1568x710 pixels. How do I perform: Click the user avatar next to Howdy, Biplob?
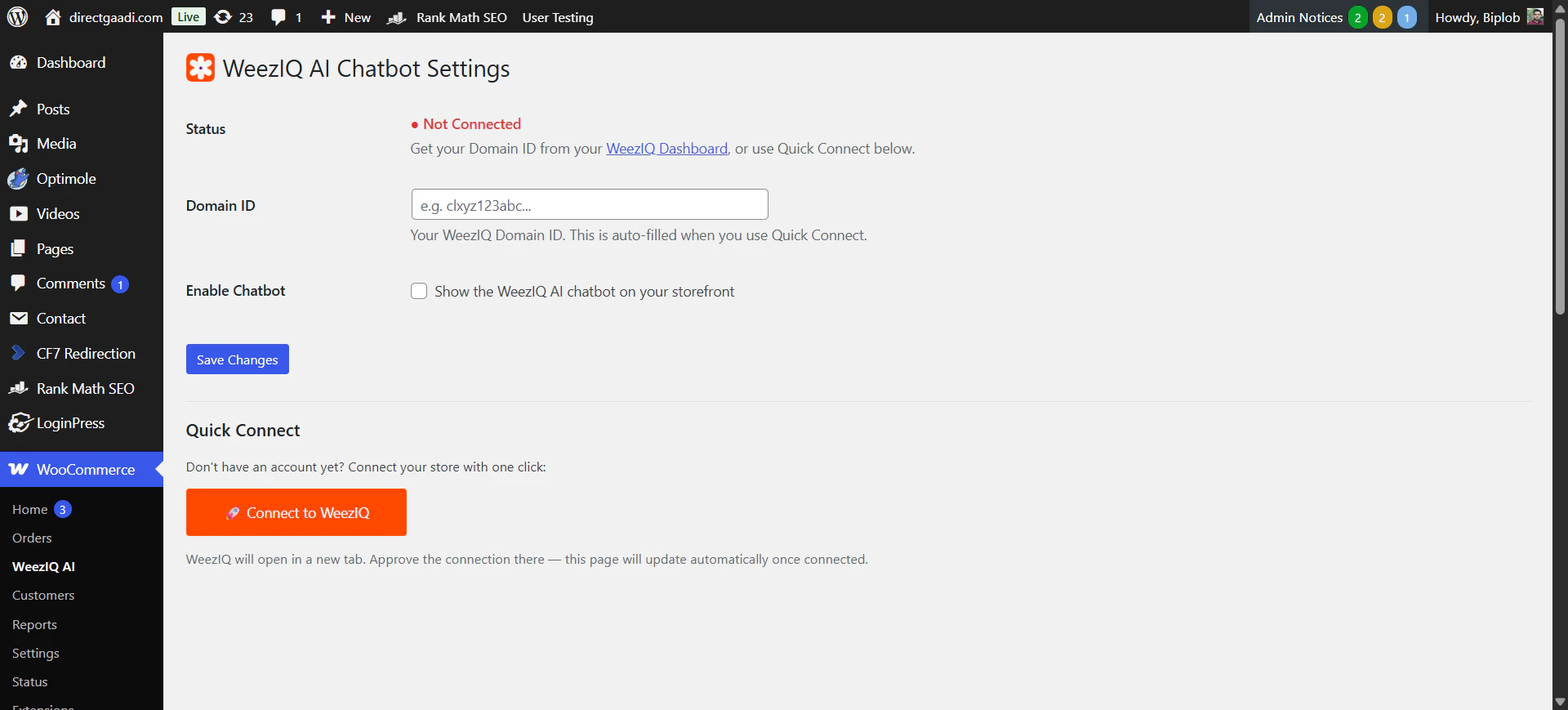click(1535, 16)
